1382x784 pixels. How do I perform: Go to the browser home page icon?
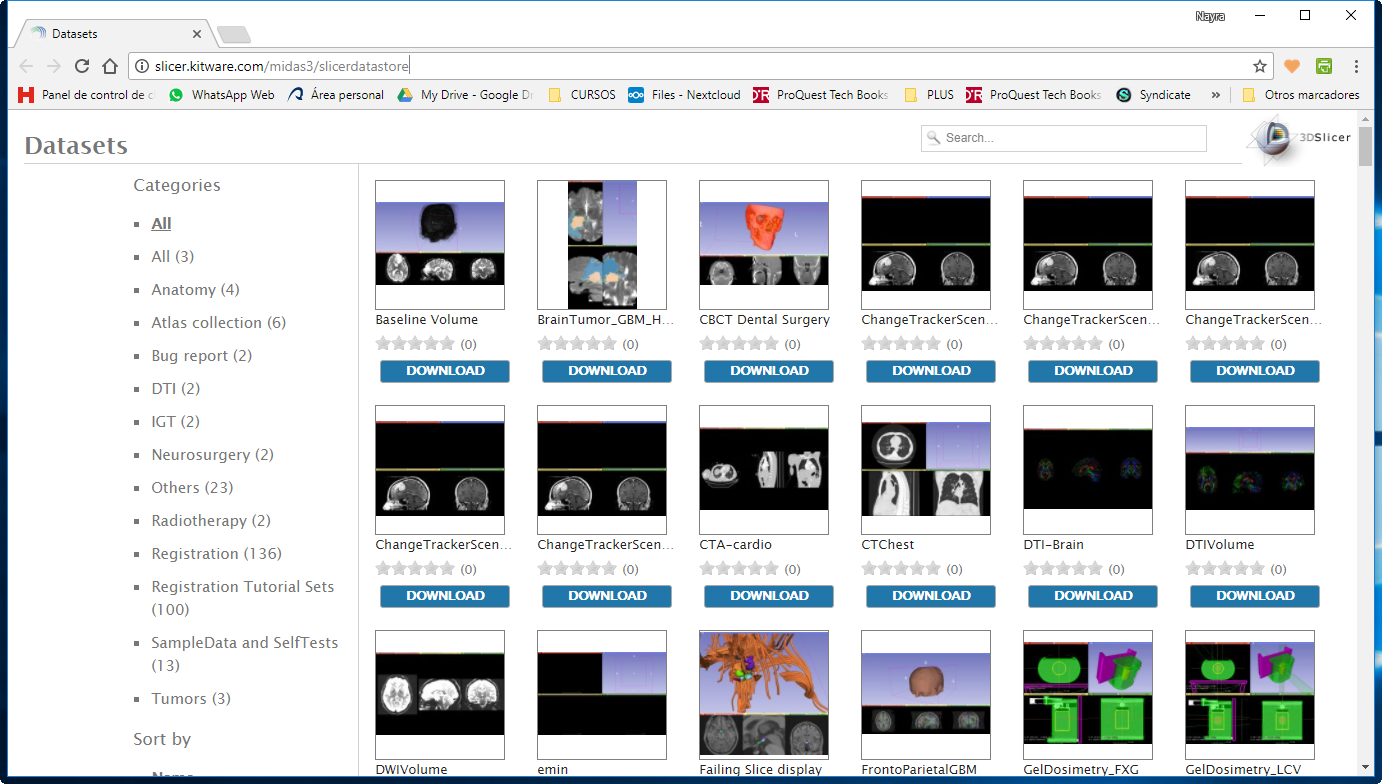[110, 66]
